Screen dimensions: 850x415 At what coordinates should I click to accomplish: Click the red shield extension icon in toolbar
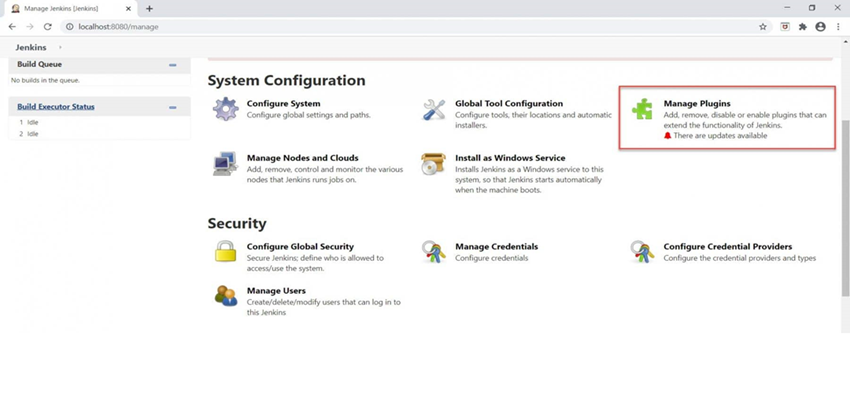tap(785, 27)
